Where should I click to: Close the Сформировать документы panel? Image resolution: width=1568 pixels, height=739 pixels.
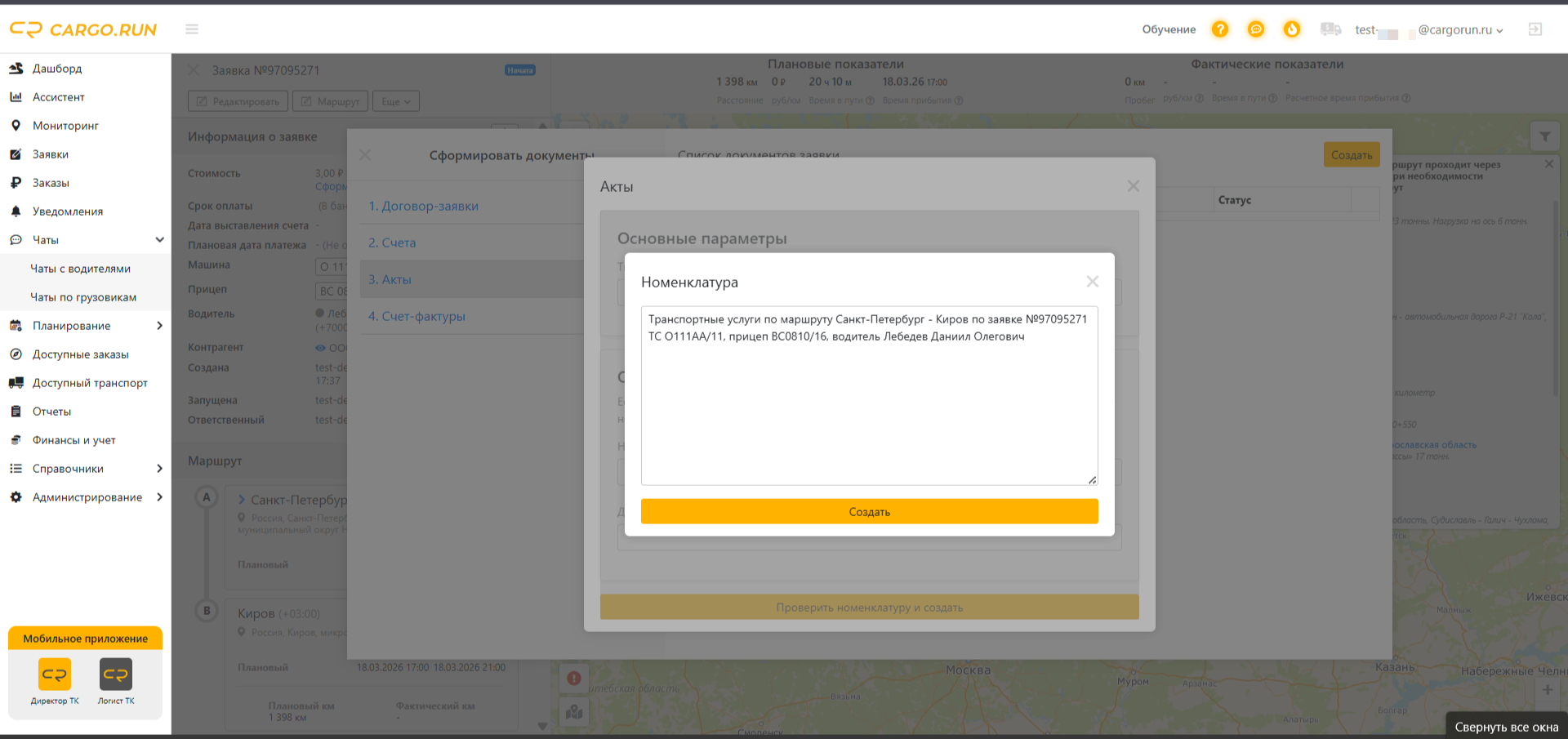[365, 155]
